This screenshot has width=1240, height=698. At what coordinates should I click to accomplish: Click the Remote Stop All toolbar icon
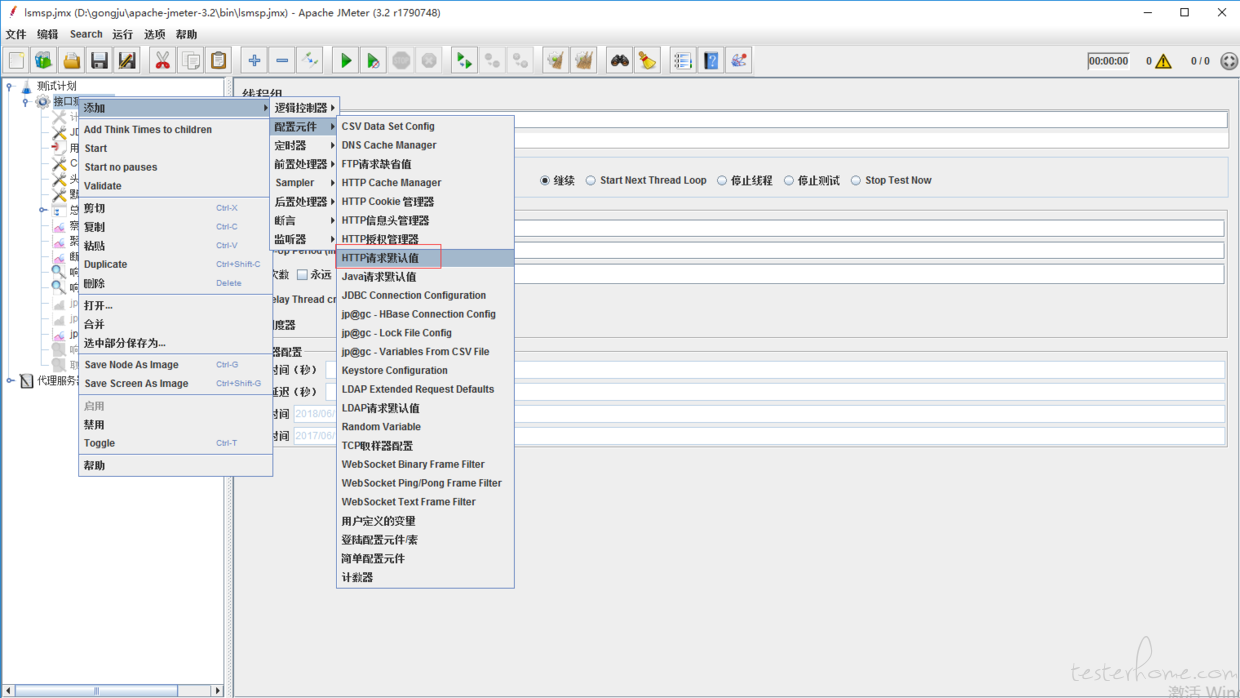492,61
